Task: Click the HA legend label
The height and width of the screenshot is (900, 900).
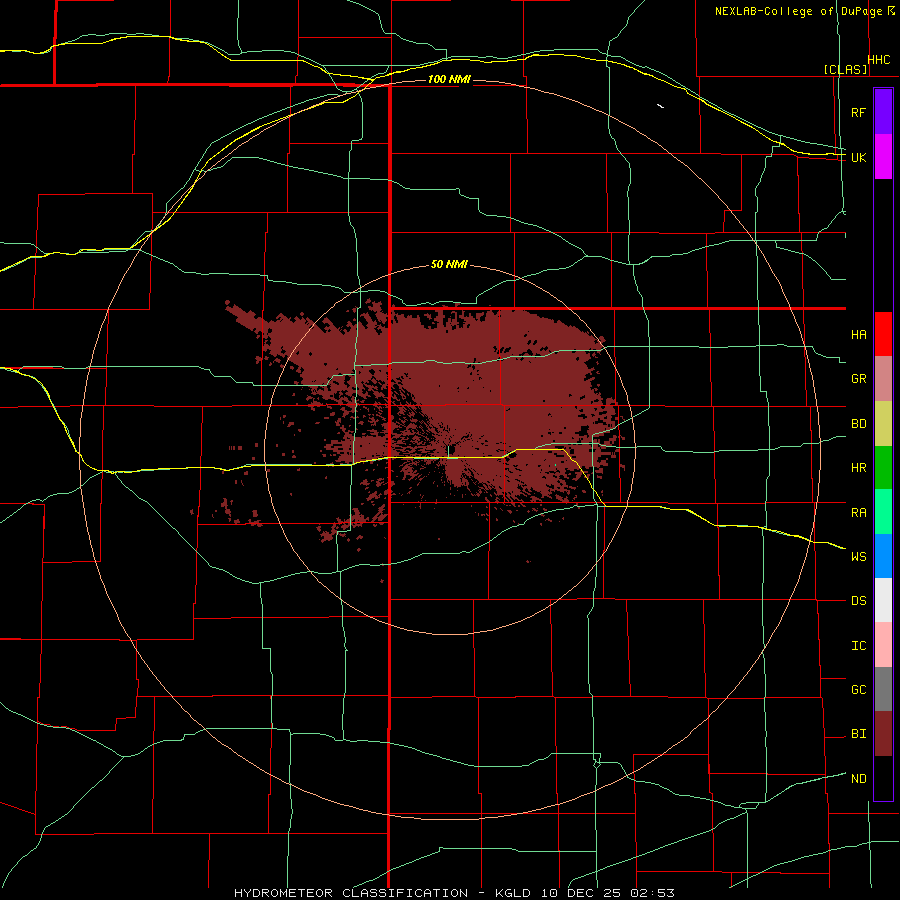Action: pos(858,335)
